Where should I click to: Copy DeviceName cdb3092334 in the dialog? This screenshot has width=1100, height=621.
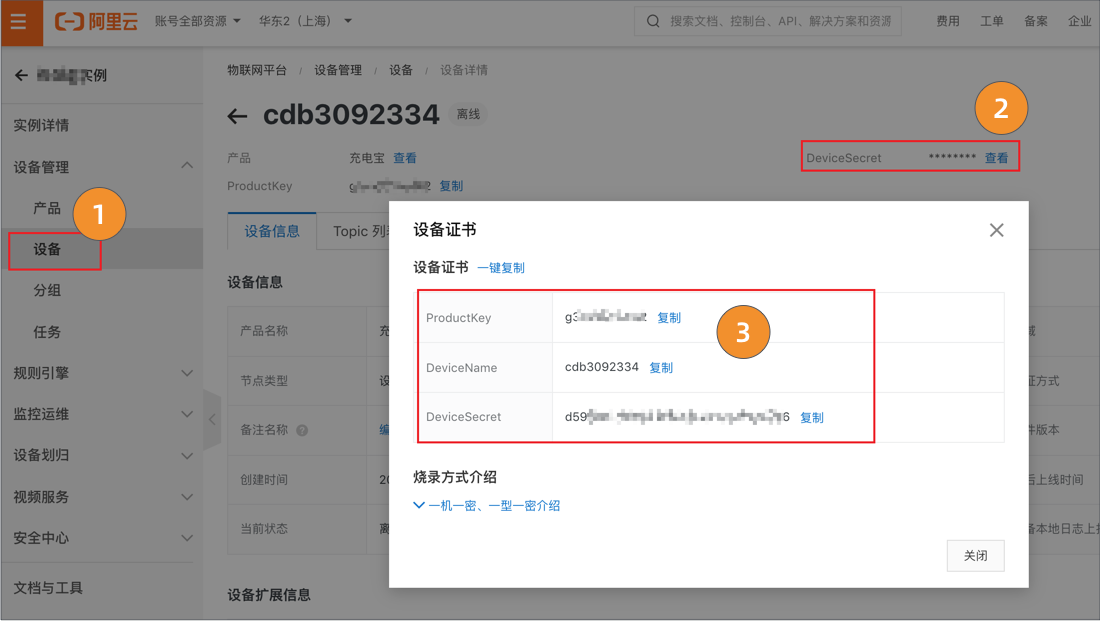(x=661, y=368)
